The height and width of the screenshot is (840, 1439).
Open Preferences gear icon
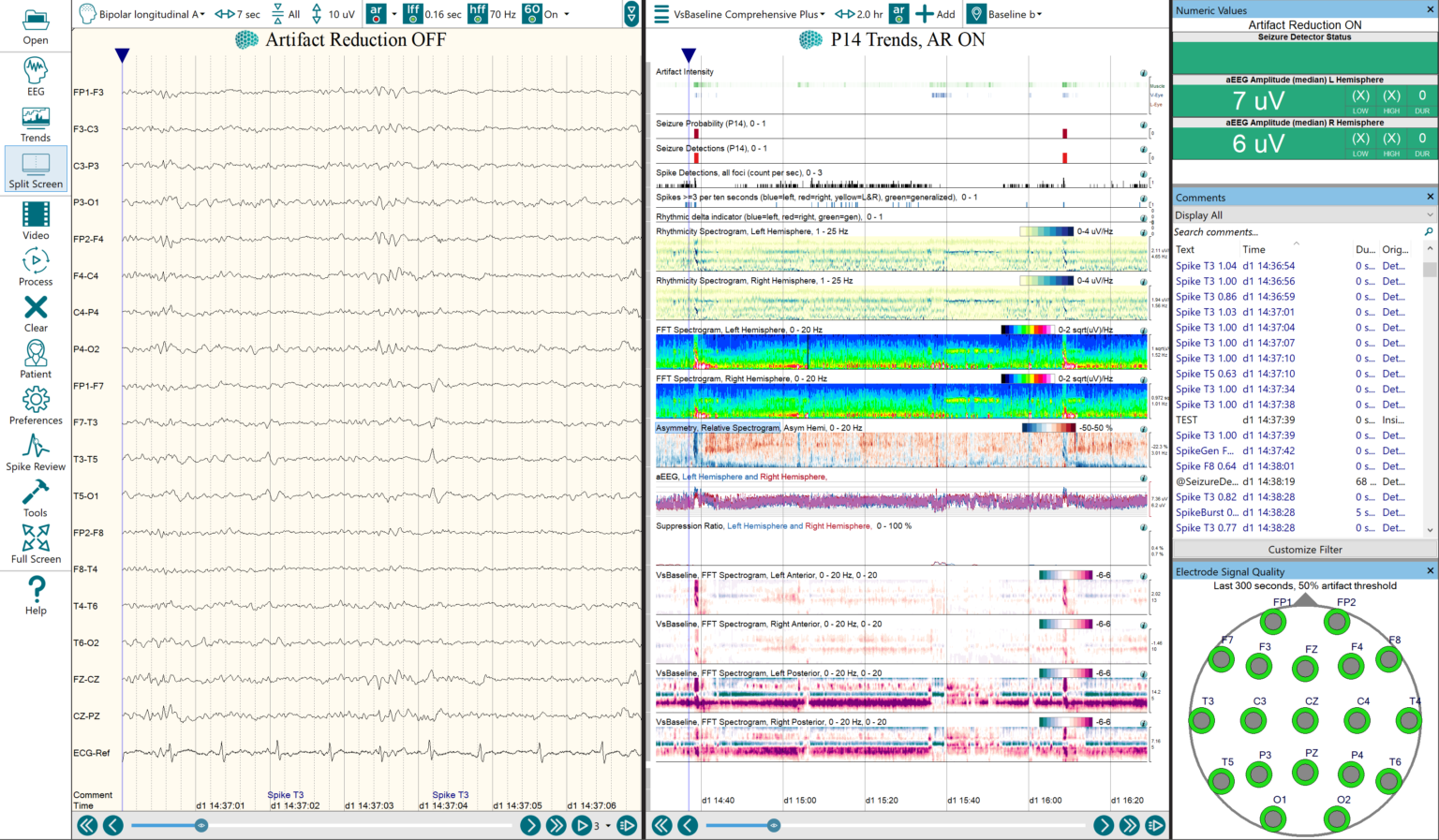[x=36, y=405]
